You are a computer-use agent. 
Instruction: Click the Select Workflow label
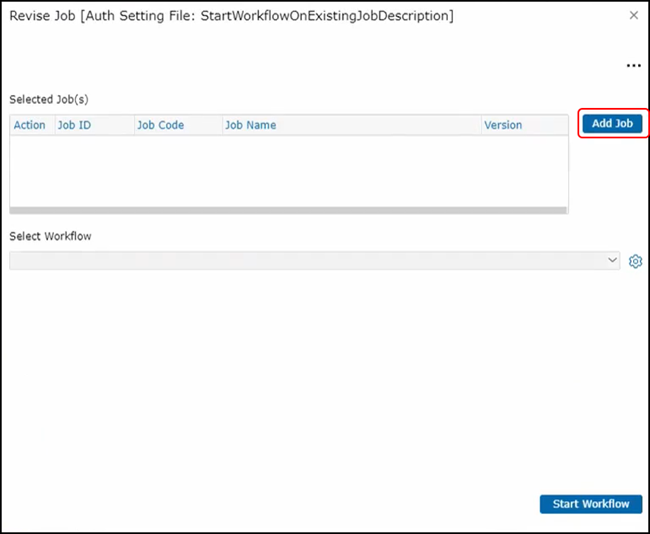tap(50, 236)
